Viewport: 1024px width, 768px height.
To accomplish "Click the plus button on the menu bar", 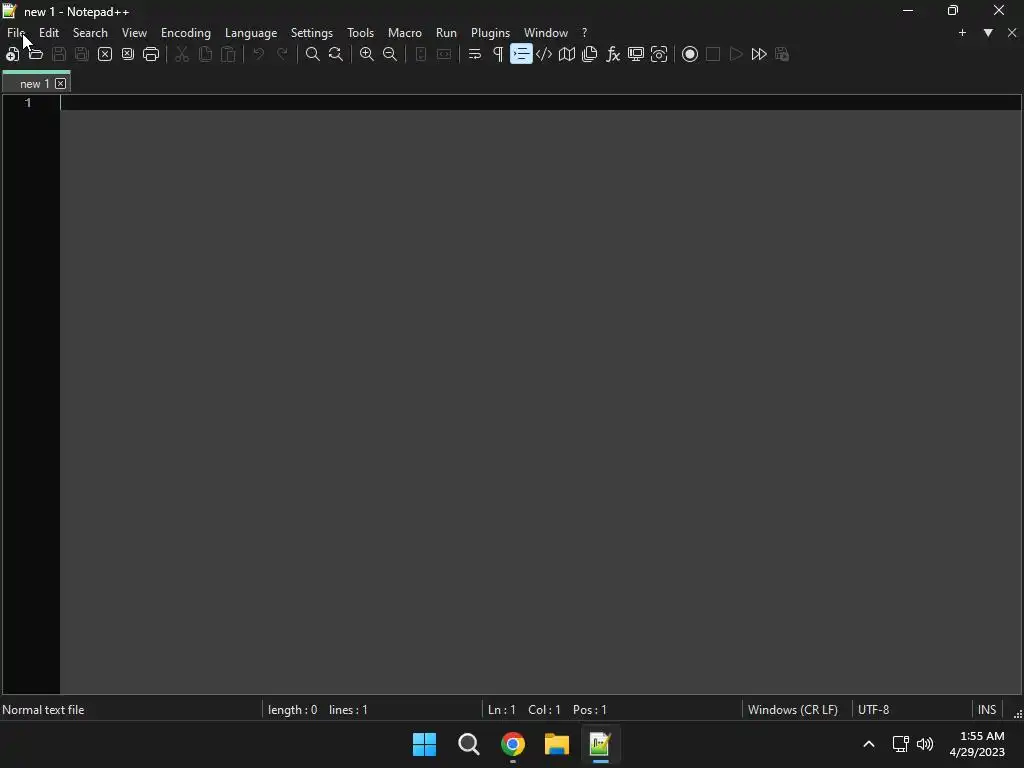I will 962,33.
